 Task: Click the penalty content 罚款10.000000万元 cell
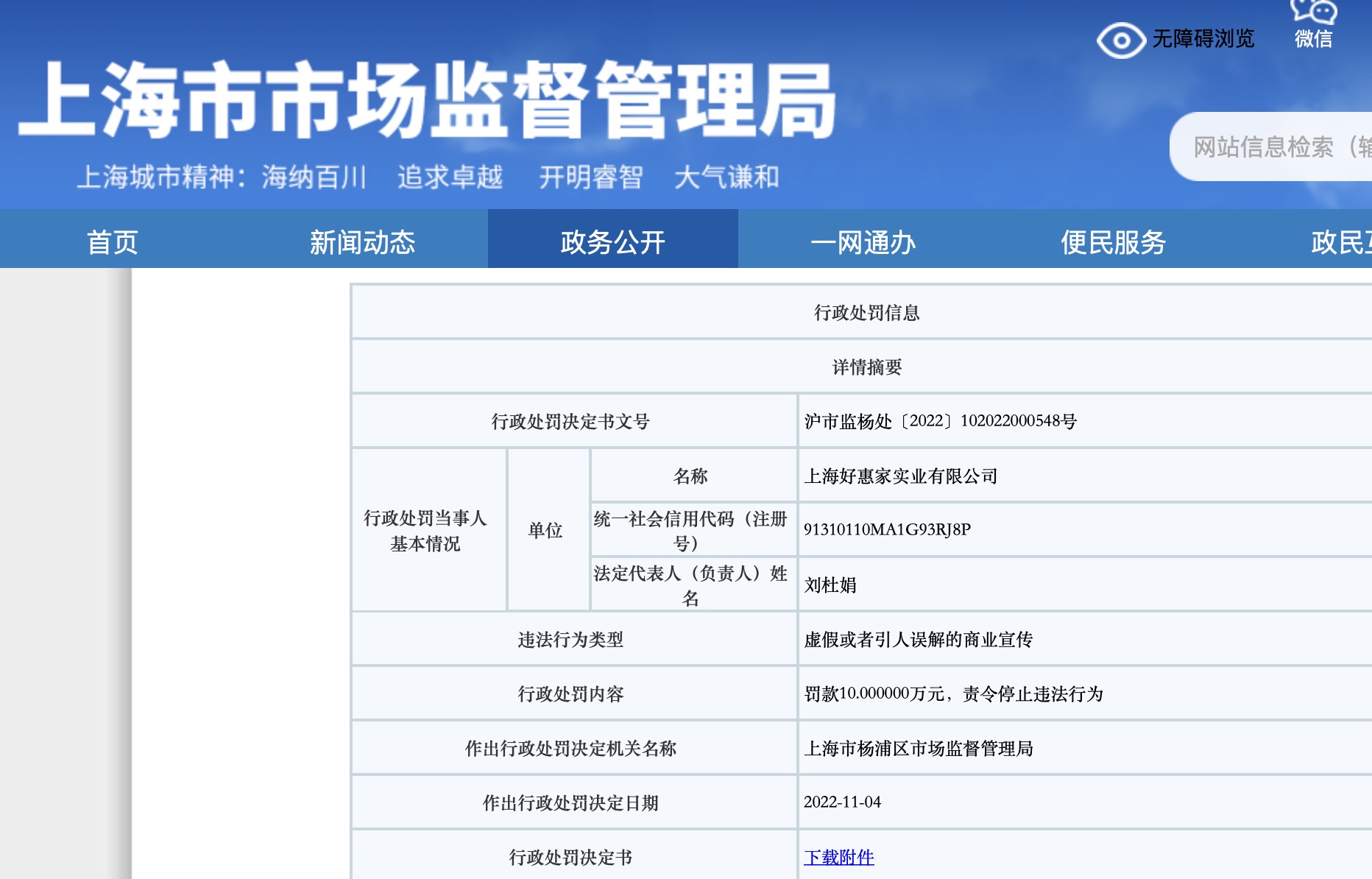click(x=953, y=693)
